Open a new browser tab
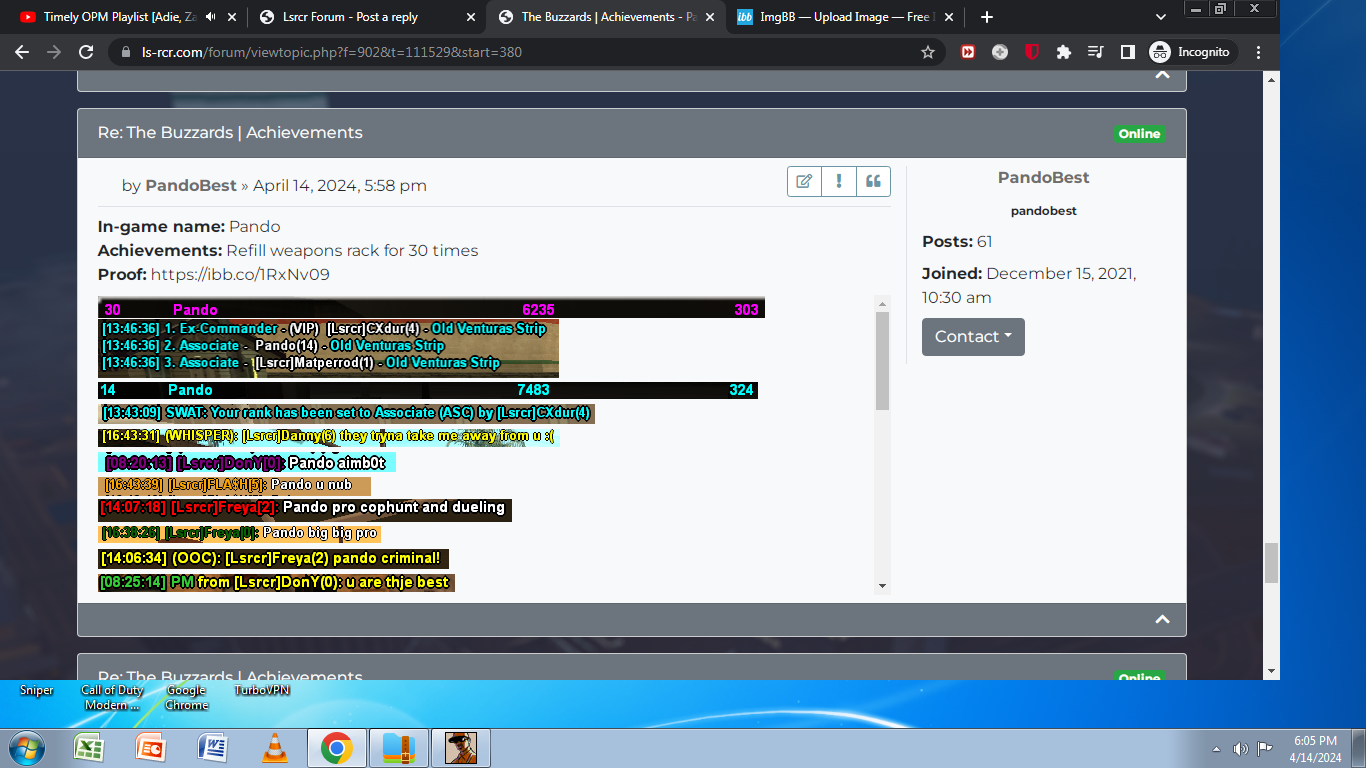 pyautogui.click(x=987, y=17)
